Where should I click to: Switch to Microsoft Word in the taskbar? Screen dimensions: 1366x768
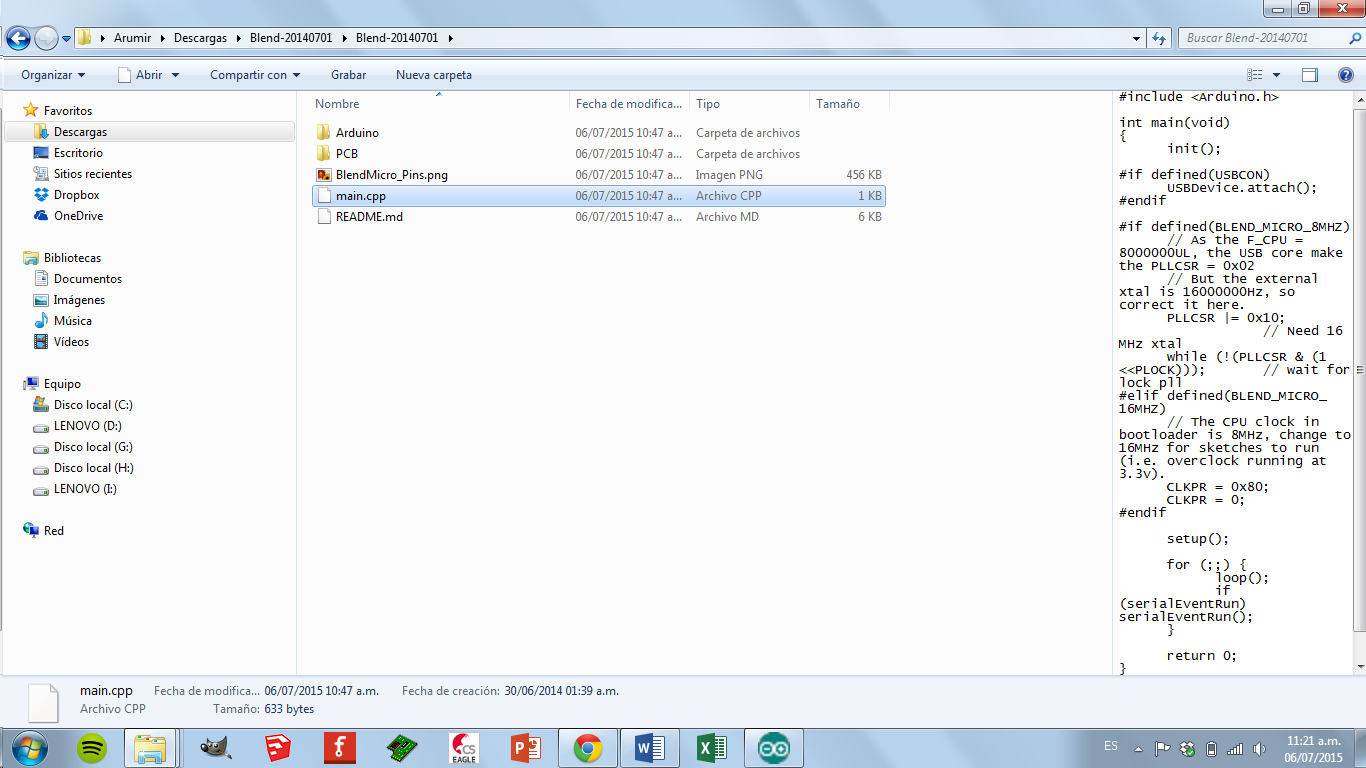pos(649,748)
